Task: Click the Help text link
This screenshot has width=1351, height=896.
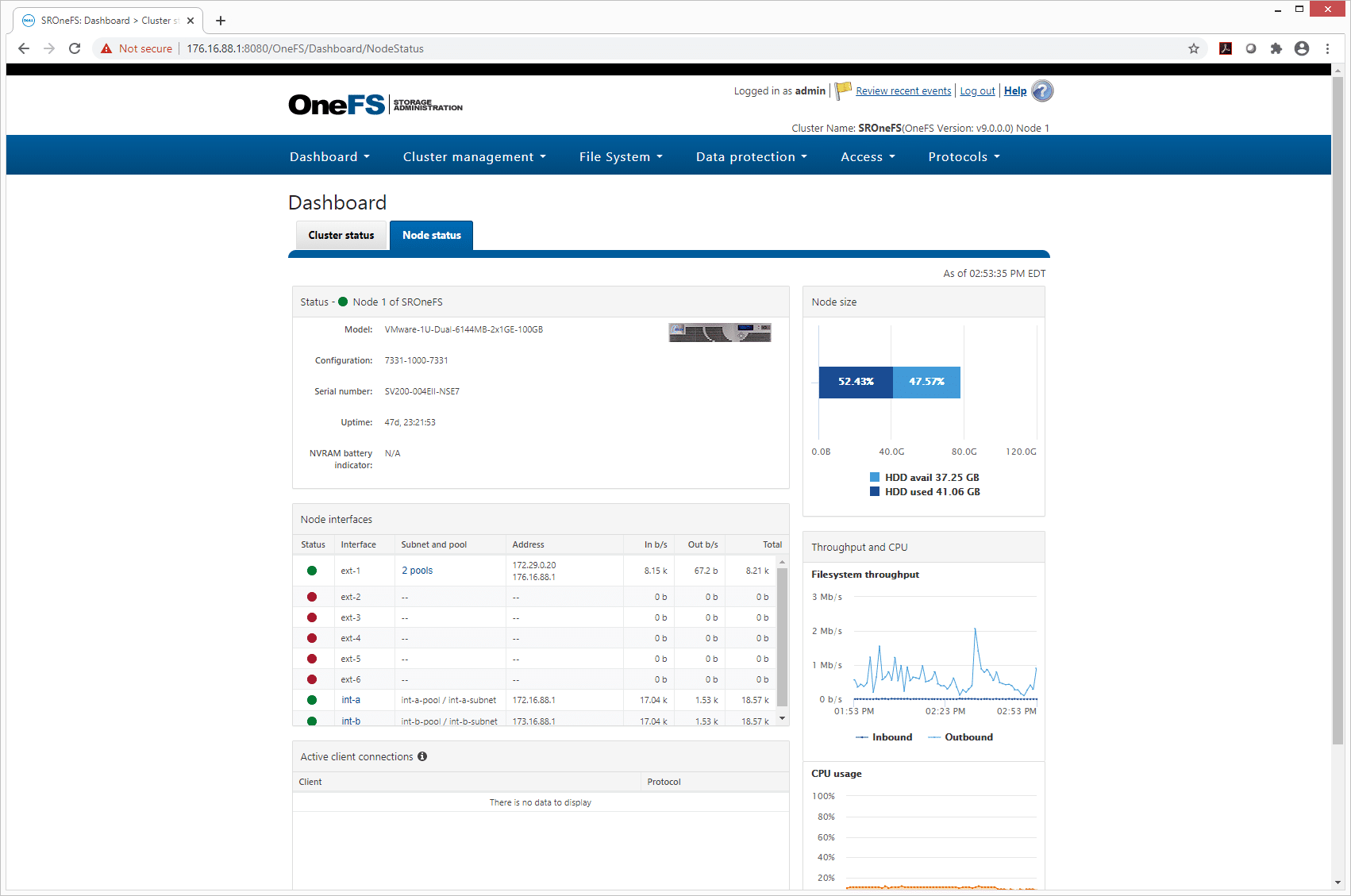Action: (x=1015, y=91)
